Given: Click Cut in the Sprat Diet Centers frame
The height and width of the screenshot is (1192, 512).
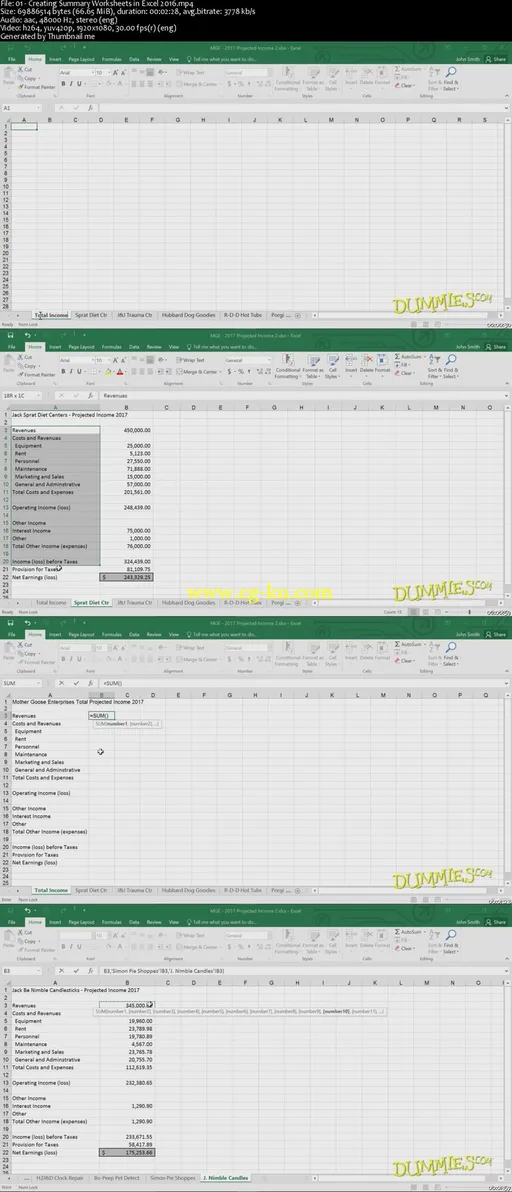Looking at the screenshot, I should [x=26, y=357].
